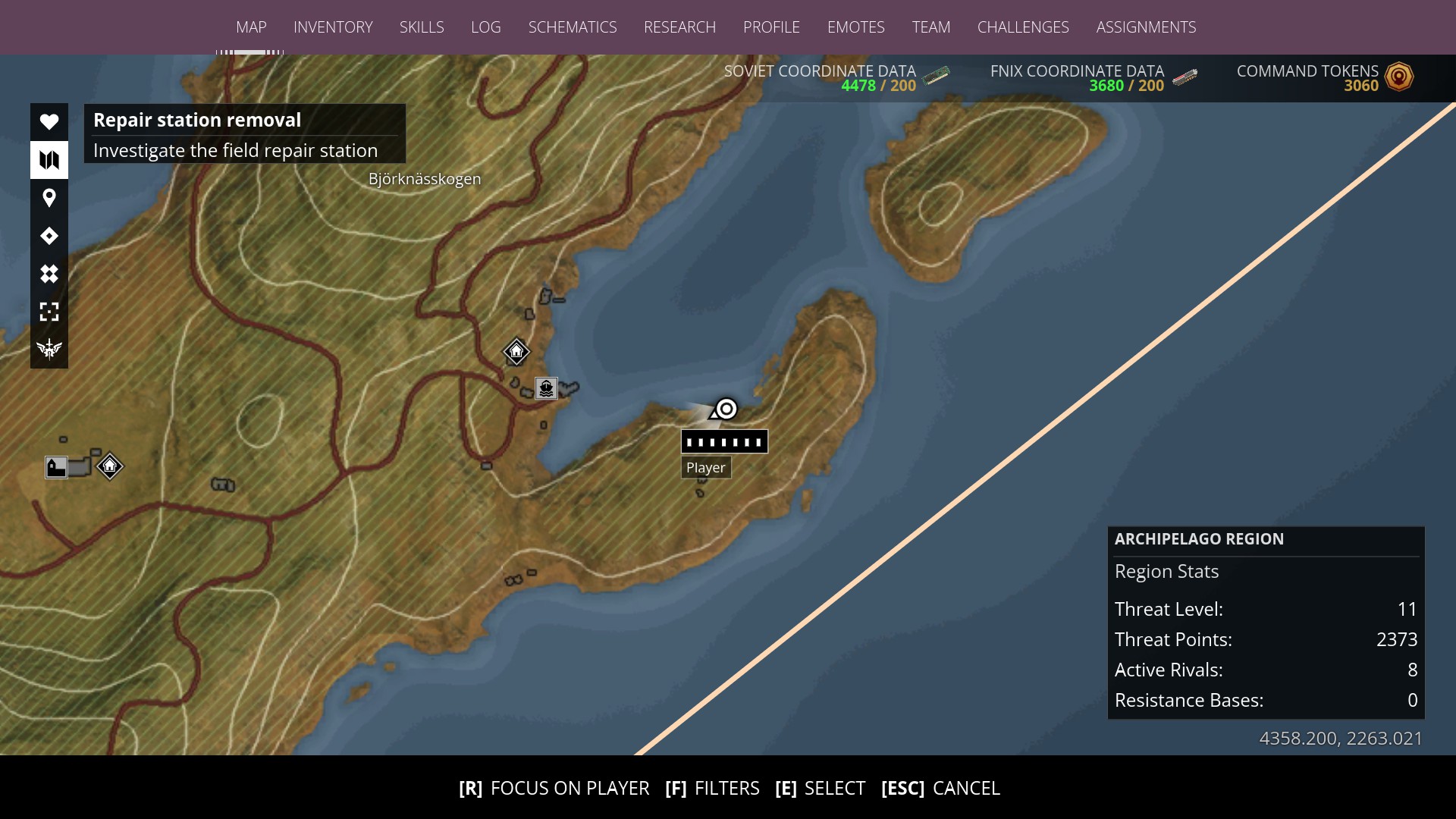Click the Resistance Bases row

[x=1266, y=700]
